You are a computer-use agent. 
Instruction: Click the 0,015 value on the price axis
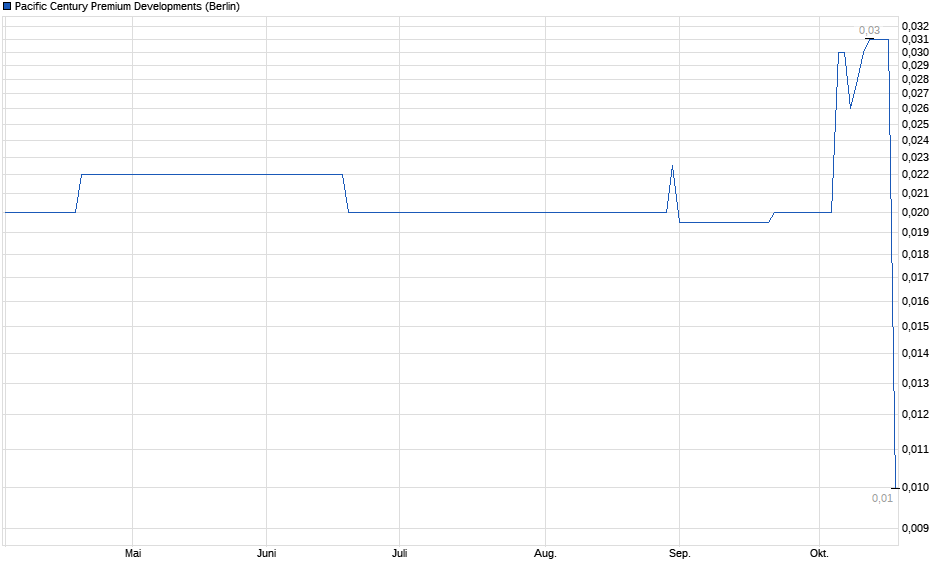[x=915, y=326]
